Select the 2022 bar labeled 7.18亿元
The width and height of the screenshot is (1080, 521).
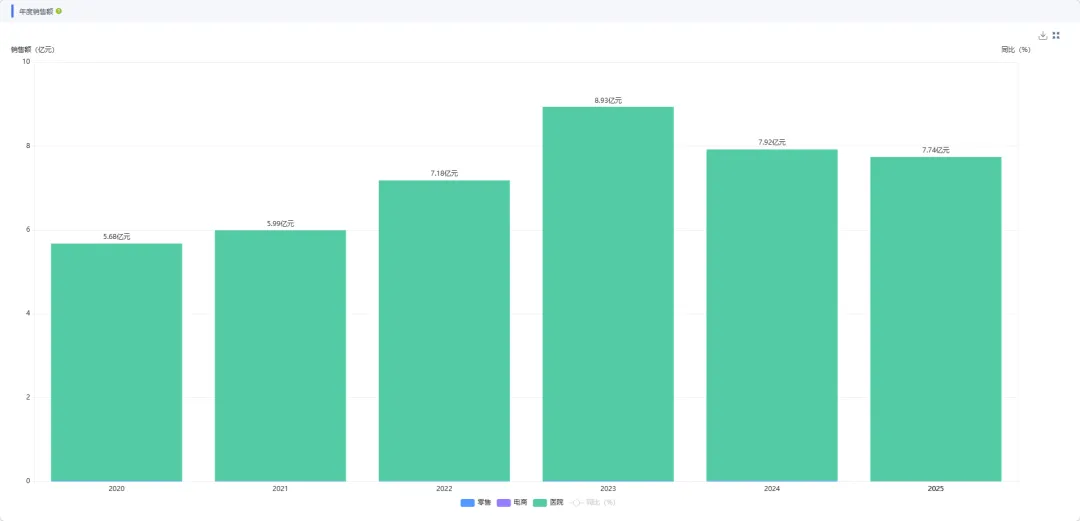(x=444, y=330)
